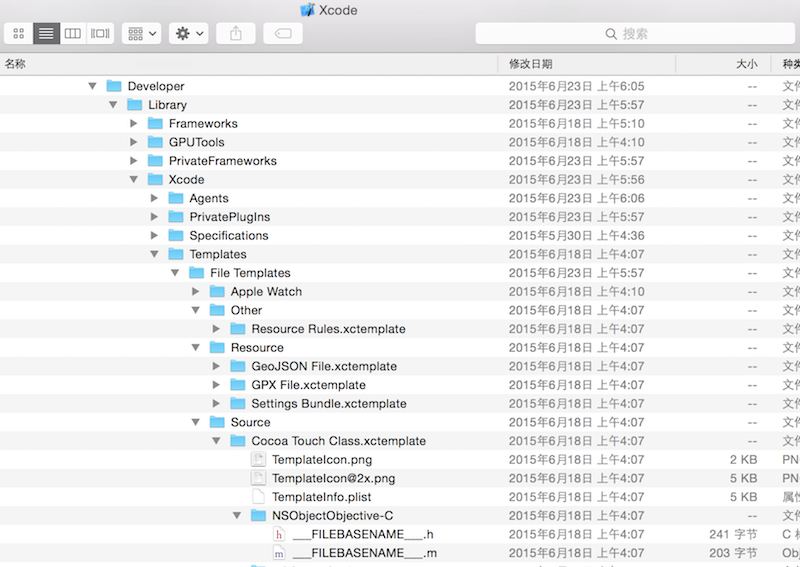This screenshot has height=567, width=800.
Task: Expand the Apple Watch folder
Action: coord(195,291)
